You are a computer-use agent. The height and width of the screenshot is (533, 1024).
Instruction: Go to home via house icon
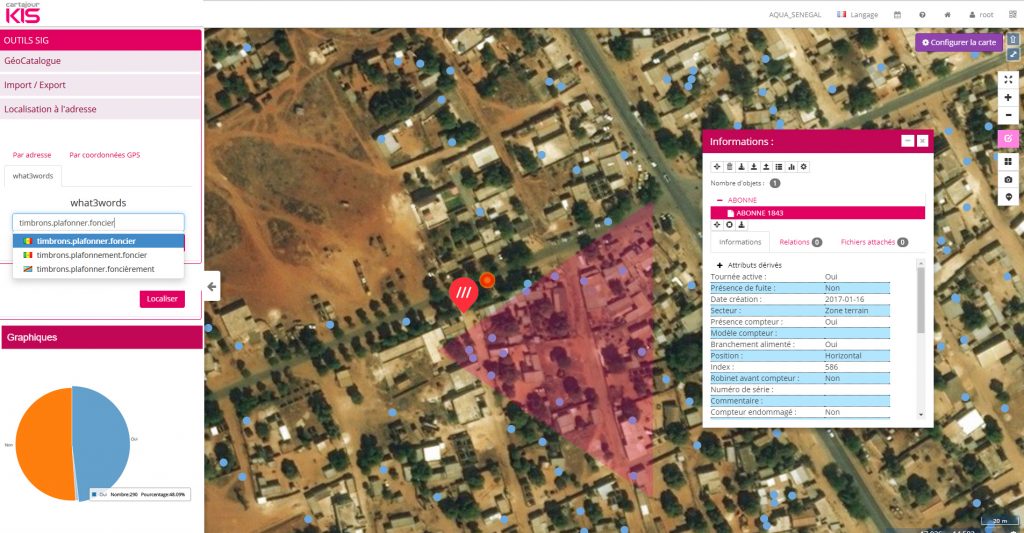(x=947, y=15)
